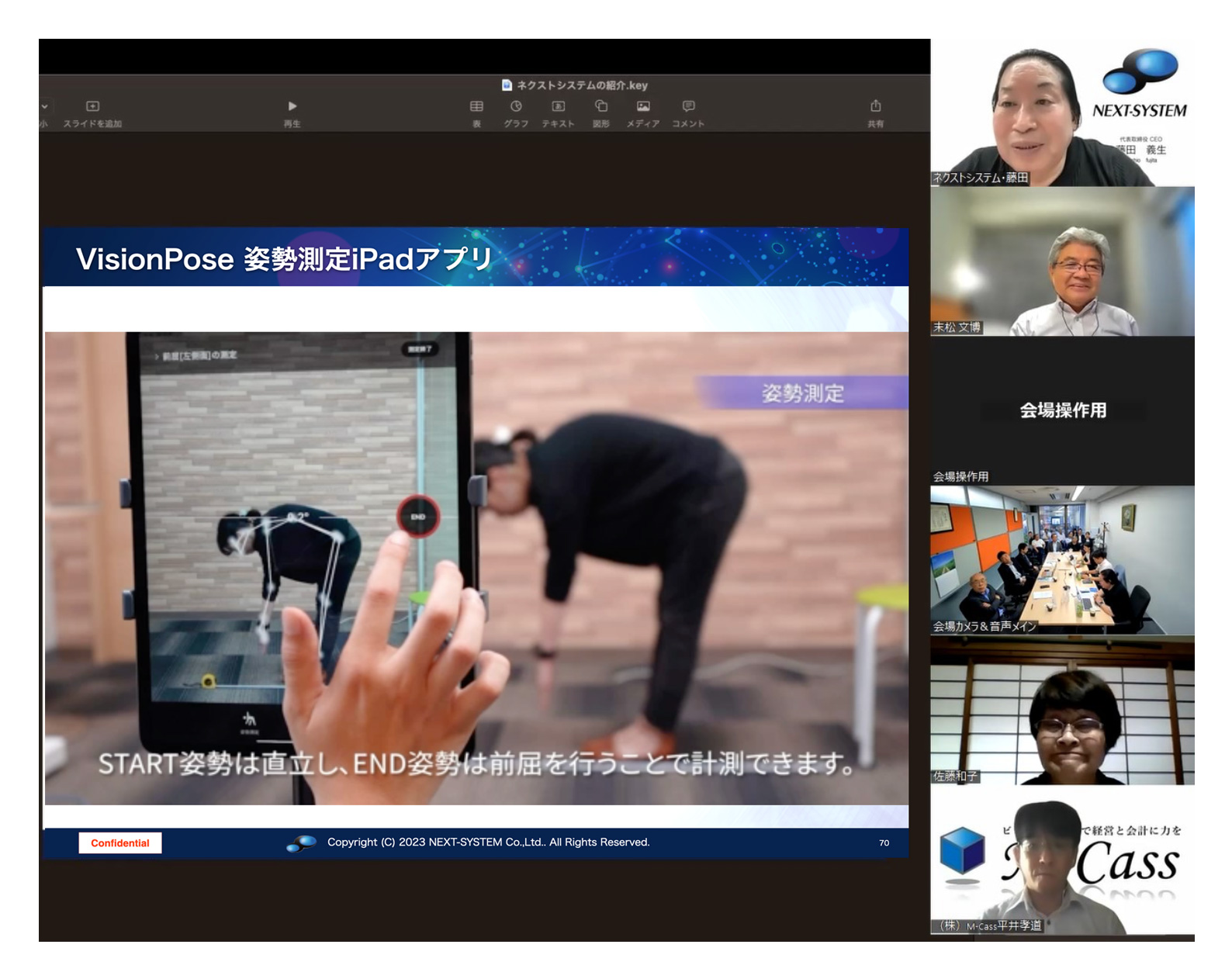The height and width of the screenshot is (979, 1232).
Task: Open the グラフ chart tool
Action: coord(516,106)
